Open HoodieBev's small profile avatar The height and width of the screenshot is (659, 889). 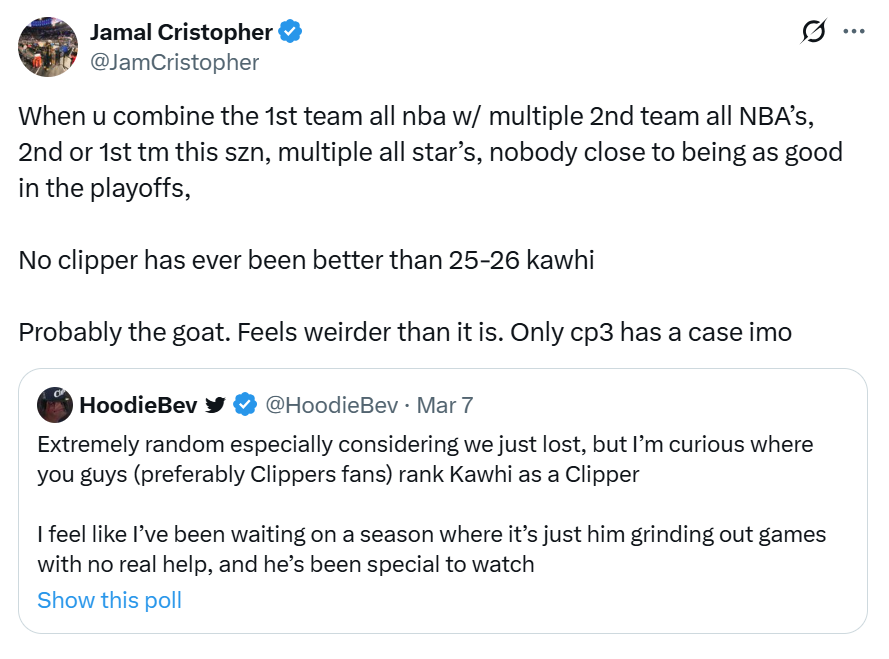click(x=53, y=405)
